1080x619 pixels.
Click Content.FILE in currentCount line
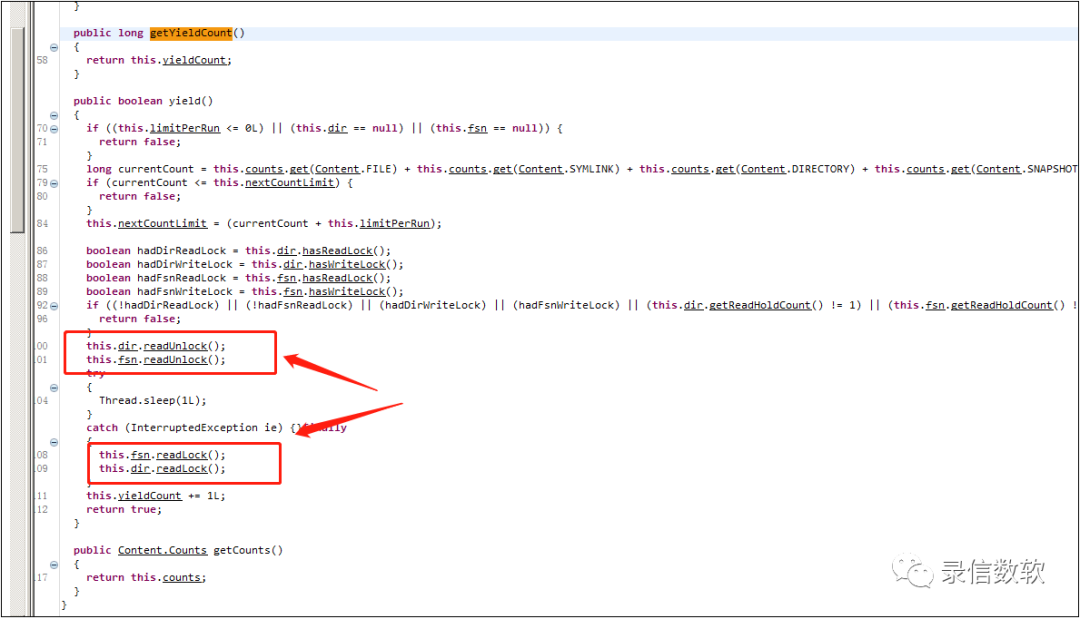point(352,169)
